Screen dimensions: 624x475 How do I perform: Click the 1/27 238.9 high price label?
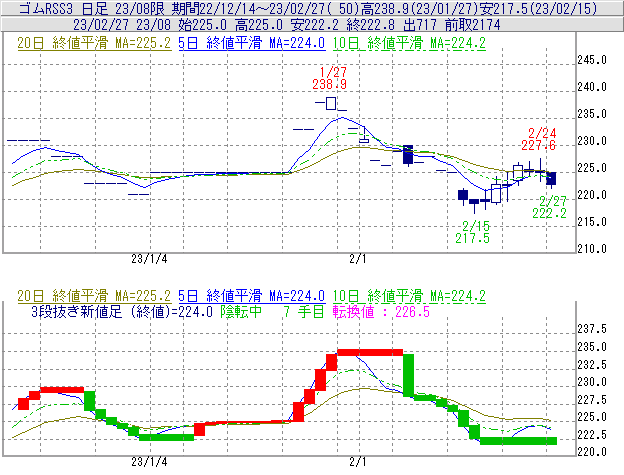click(330, 78)
